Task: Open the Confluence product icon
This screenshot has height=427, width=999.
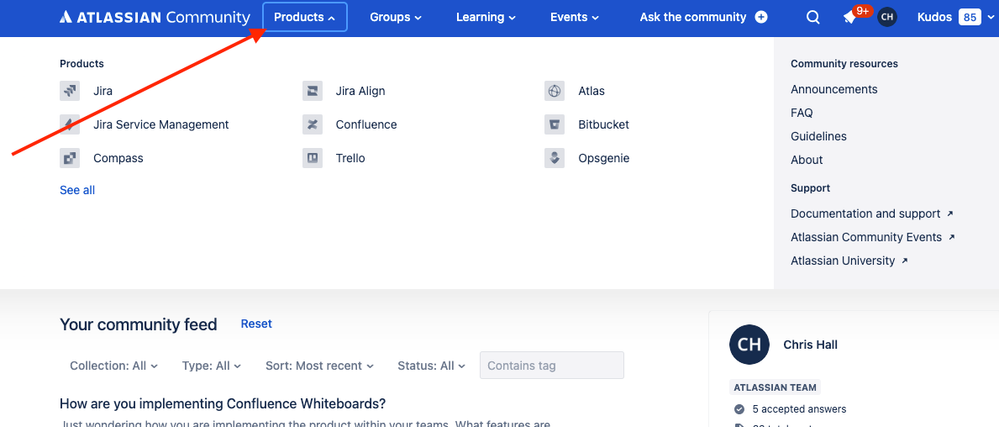Action: pyautogui.click(x=312, y=124)
